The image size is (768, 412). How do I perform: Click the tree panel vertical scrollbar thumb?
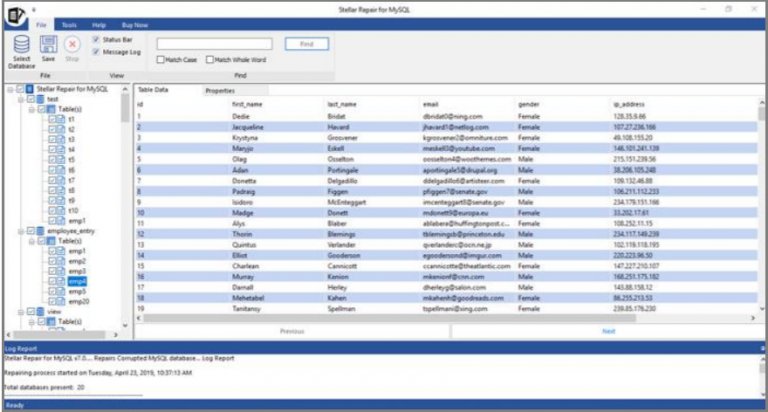[125, 108]
